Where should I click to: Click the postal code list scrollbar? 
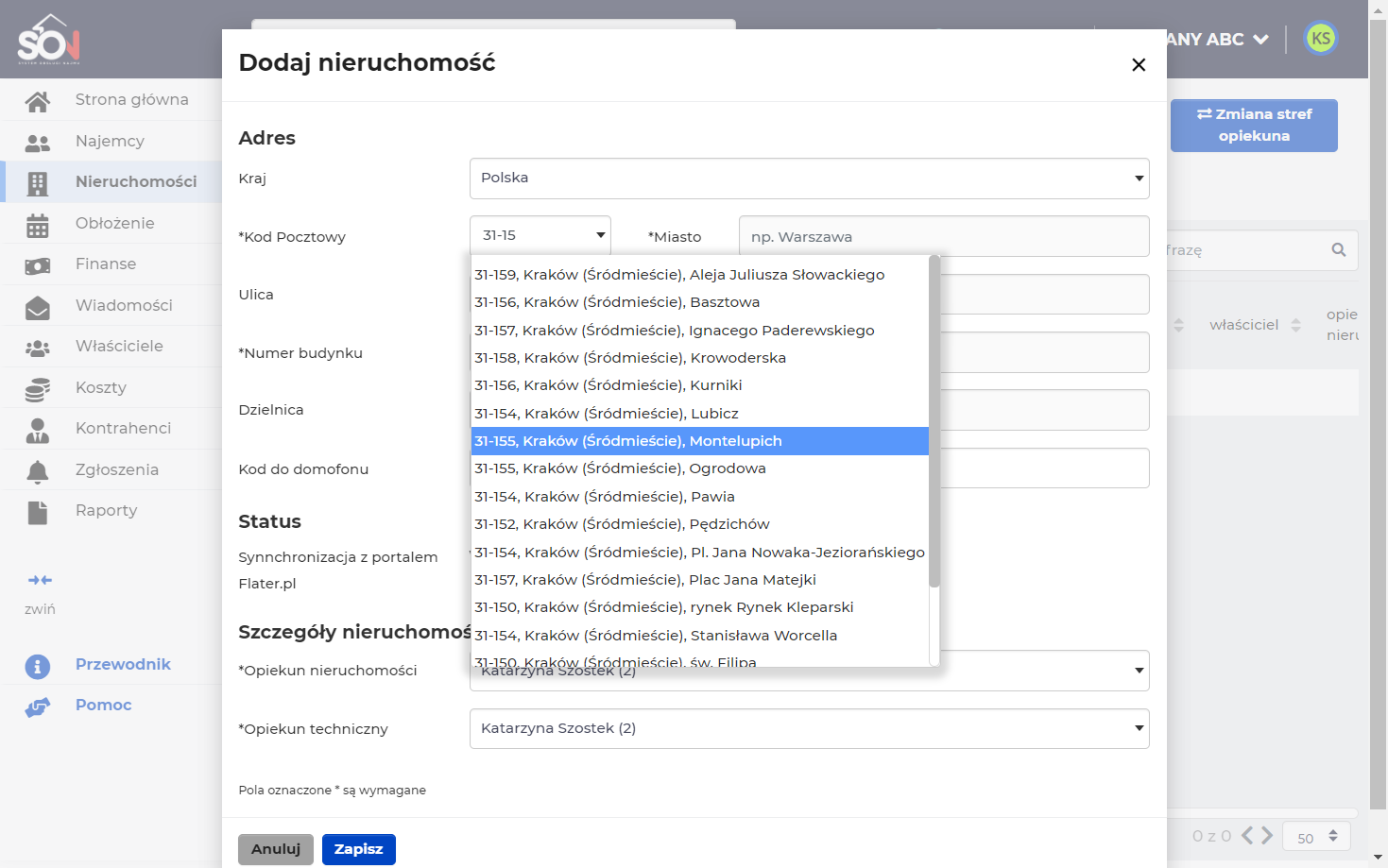point(934,421)
